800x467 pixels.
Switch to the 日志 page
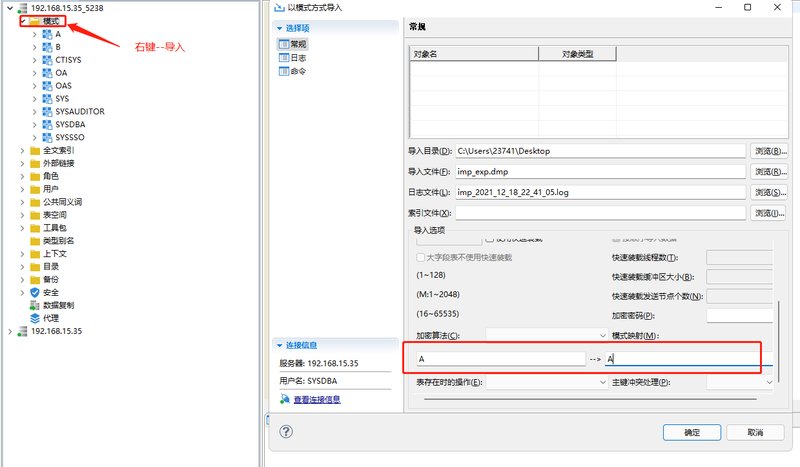(x=292, y=58)
